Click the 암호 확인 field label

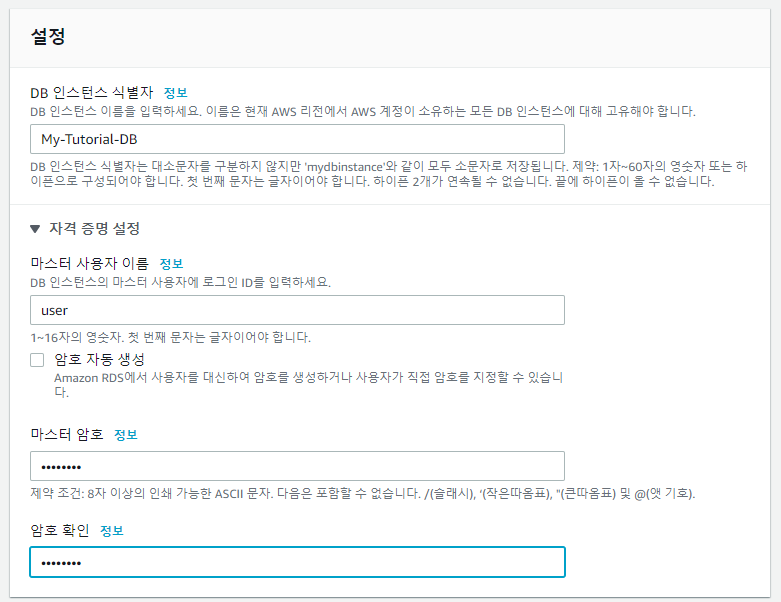(60, 531)
